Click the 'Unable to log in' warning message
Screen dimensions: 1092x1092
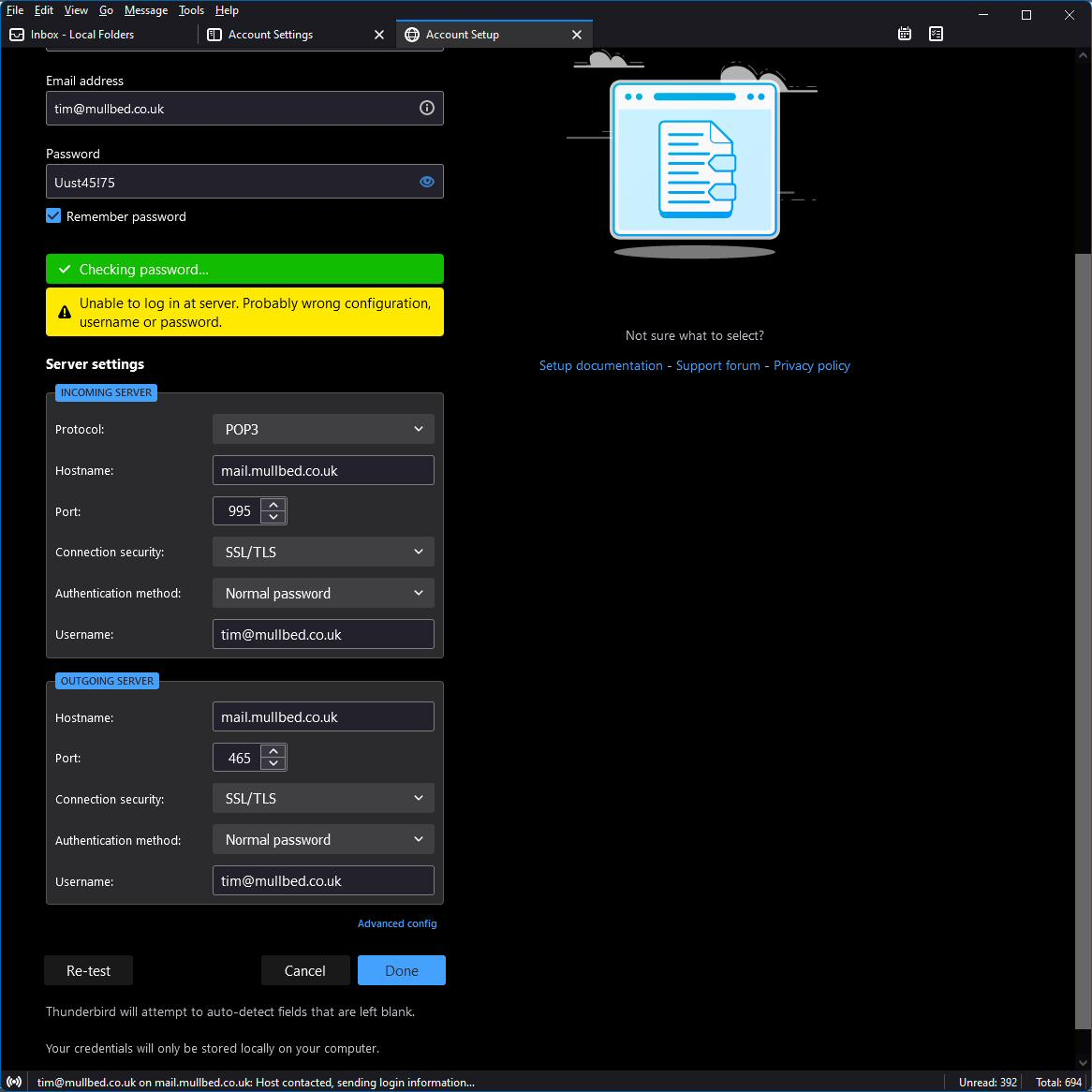(x=244, y=312)
